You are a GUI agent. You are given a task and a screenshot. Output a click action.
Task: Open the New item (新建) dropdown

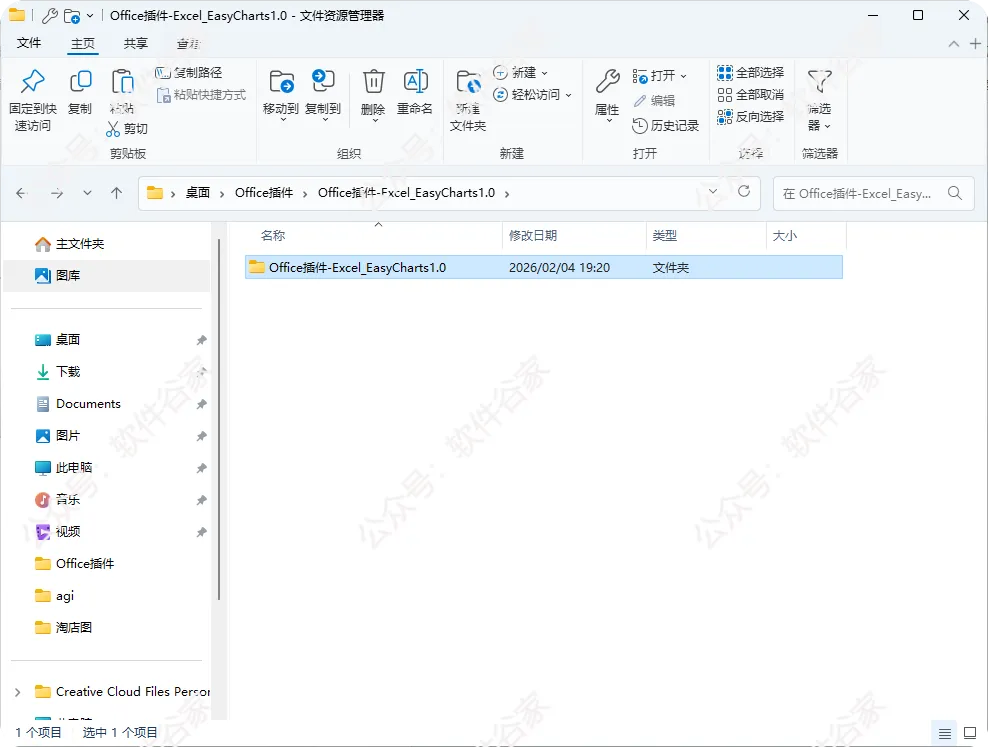(x=520, y=73)
